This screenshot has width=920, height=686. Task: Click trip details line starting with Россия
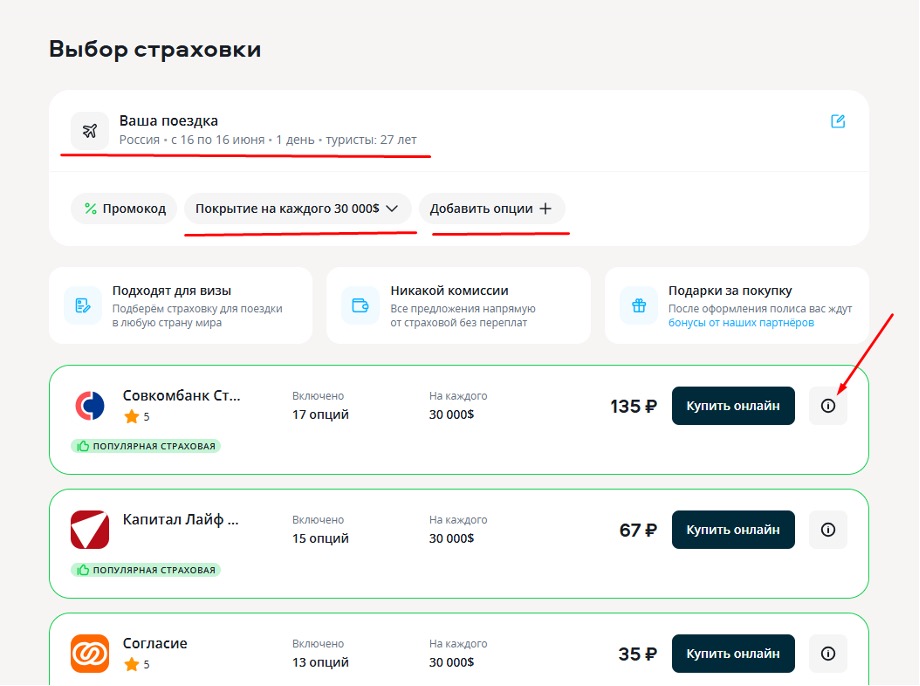coord(268,140)
